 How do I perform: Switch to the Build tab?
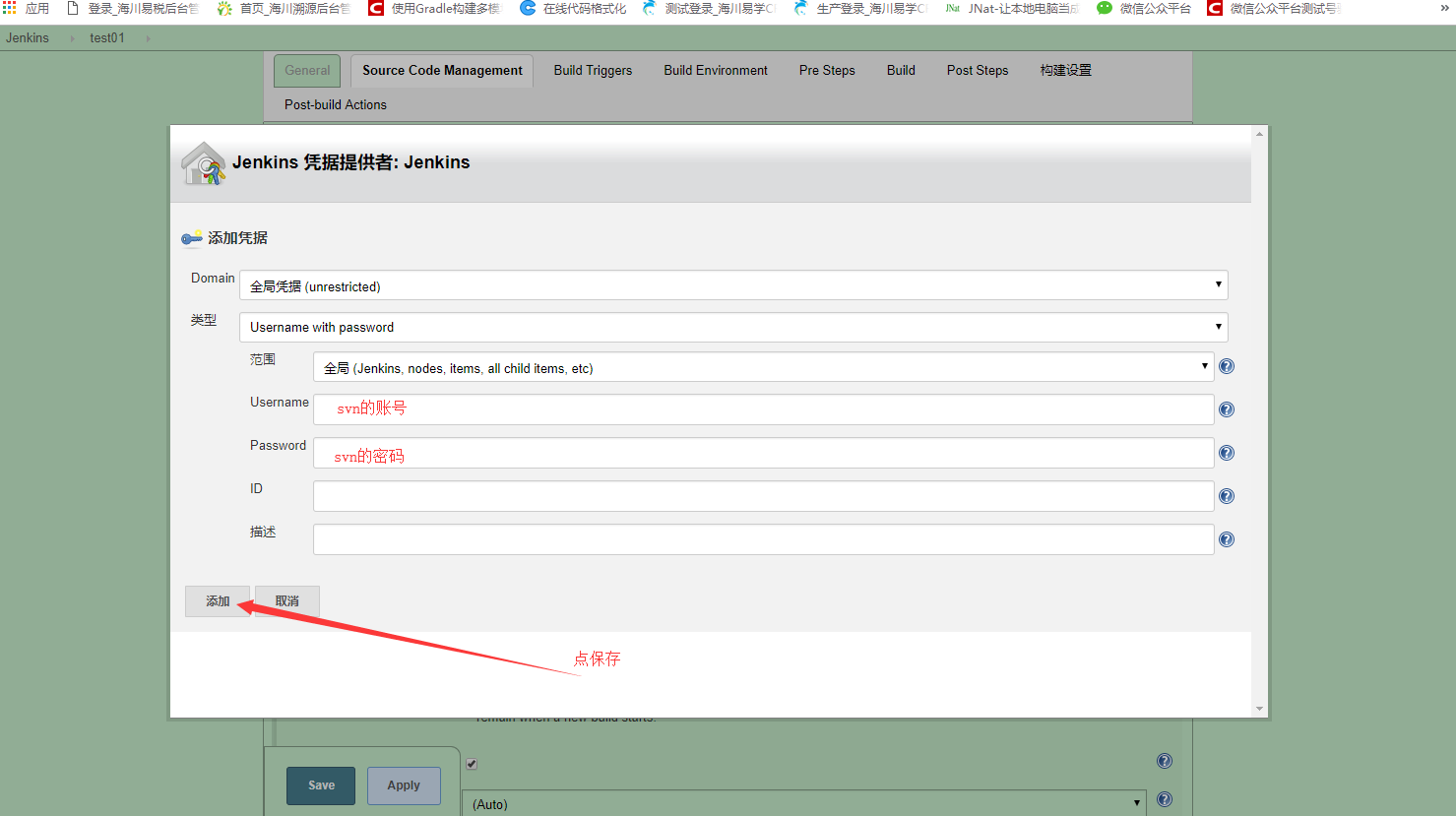point(901,71)
